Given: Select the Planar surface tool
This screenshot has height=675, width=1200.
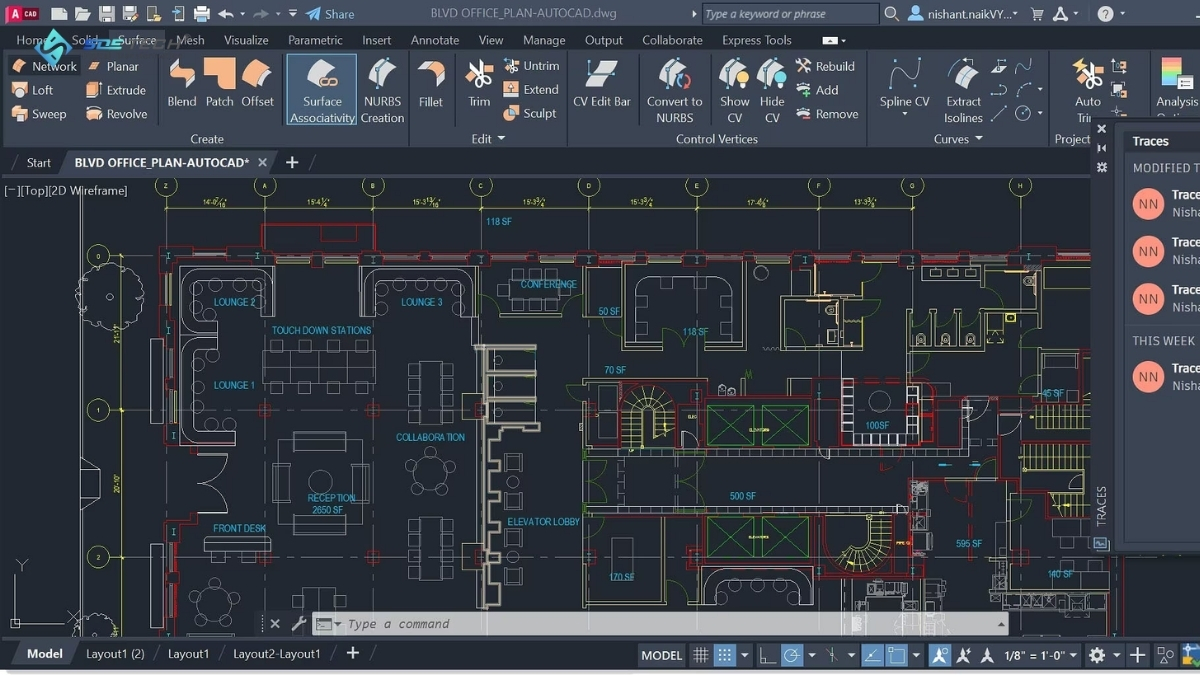Looking at the screenshot, I should point(112,66).
